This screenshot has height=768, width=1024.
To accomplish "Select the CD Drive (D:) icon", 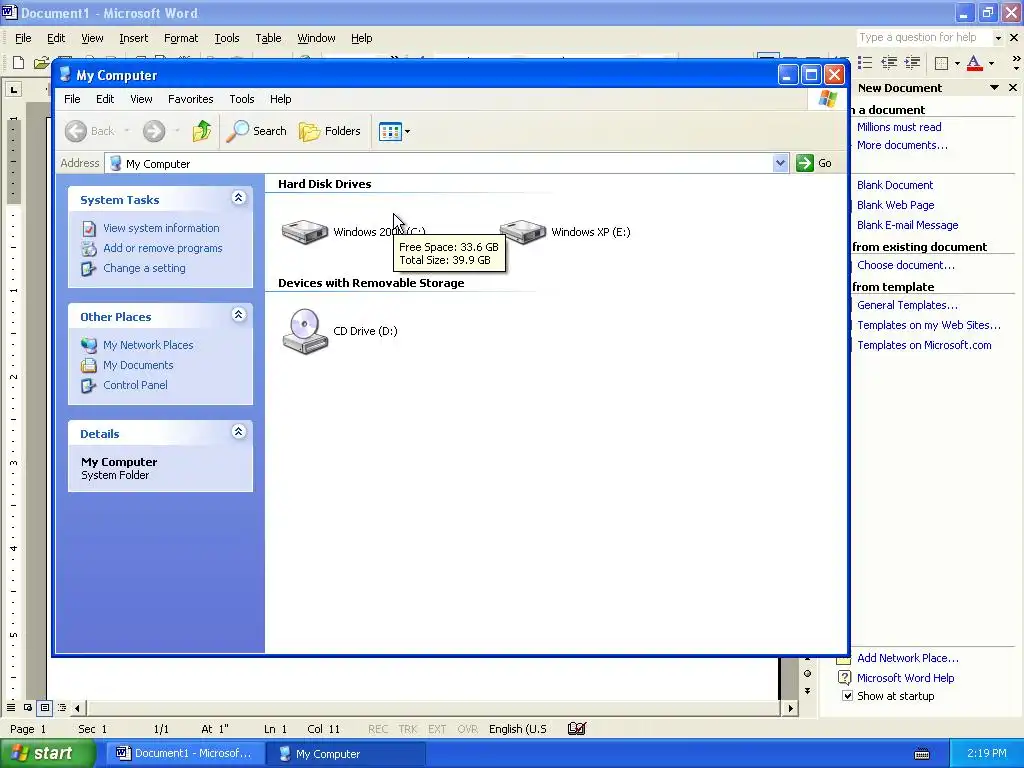I will [304, 332].
